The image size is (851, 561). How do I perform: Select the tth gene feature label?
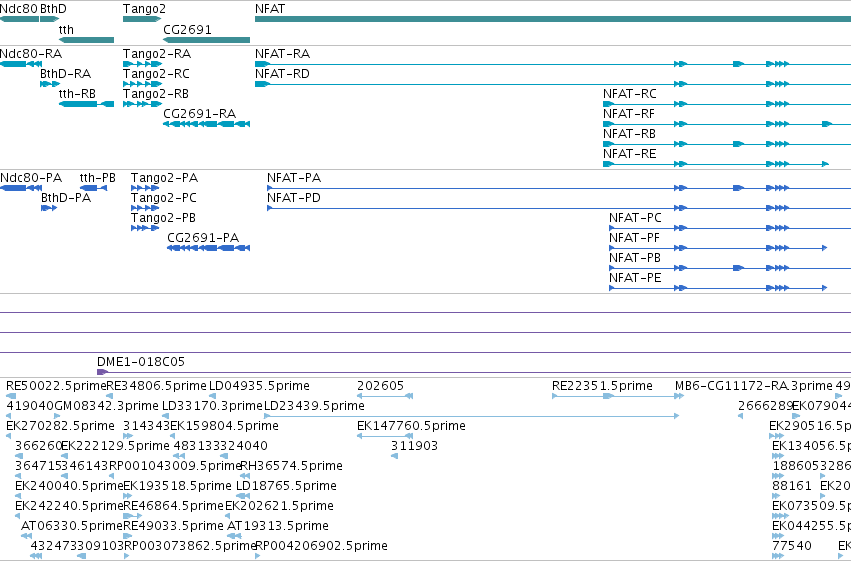(x=66, y=30)
